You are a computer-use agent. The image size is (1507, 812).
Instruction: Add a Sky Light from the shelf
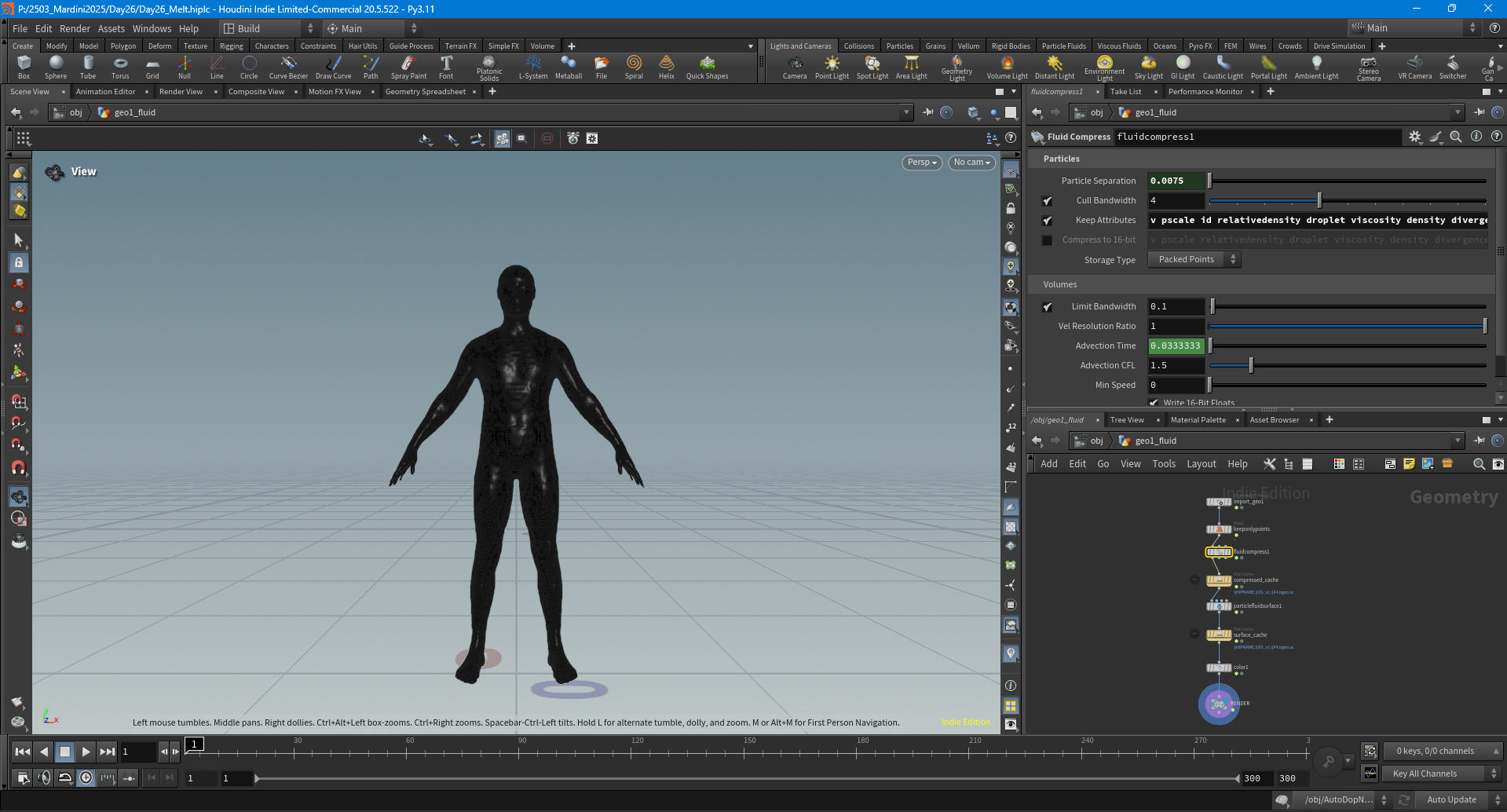(1149, 67)
